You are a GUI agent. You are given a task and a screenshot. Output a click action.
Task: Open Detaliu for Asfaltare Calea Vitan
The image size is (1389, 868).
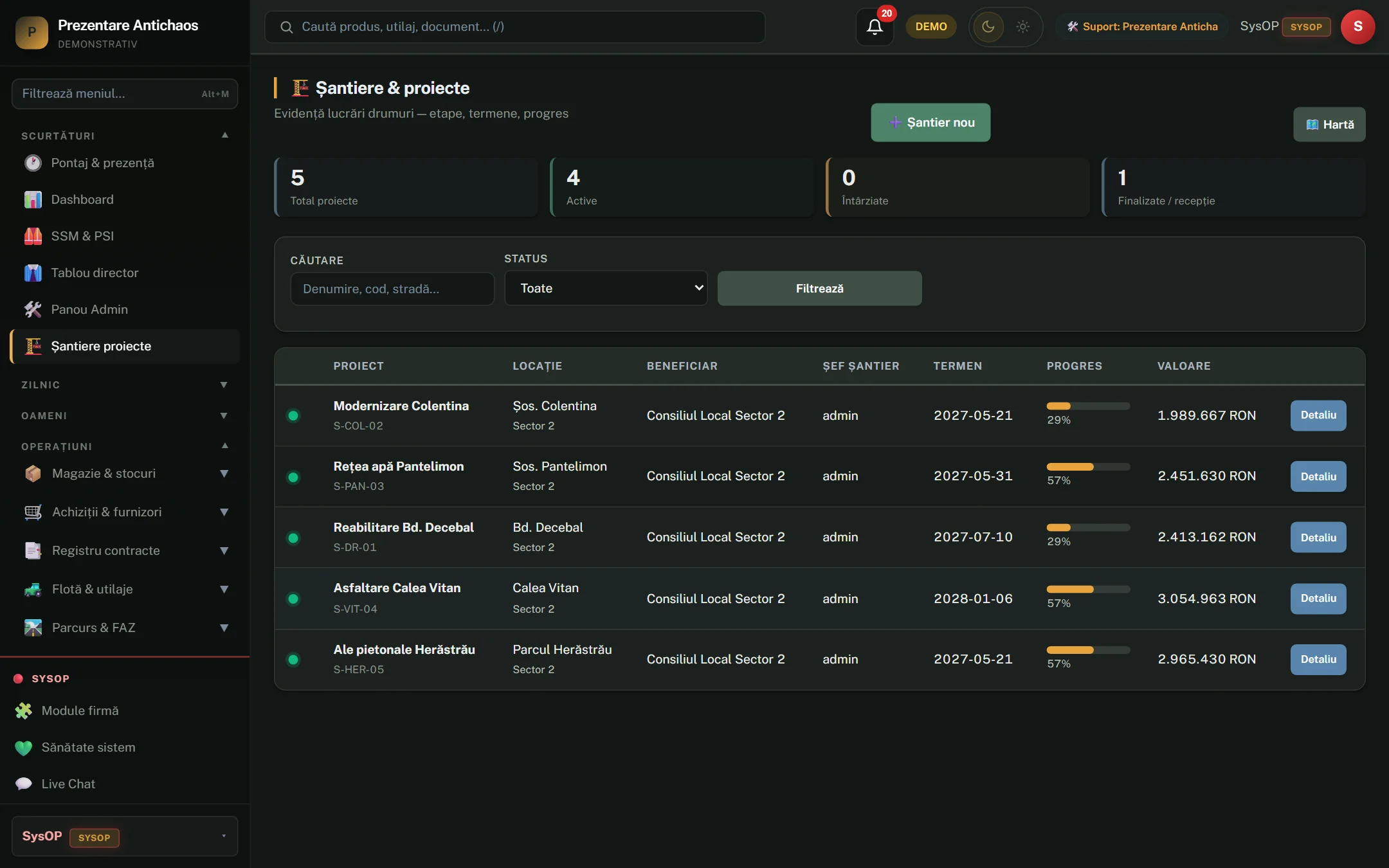pyautogui.click(x=1318, y=599)
